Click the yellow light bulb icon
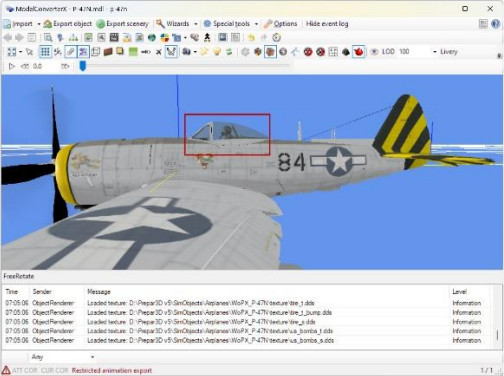 217,52
